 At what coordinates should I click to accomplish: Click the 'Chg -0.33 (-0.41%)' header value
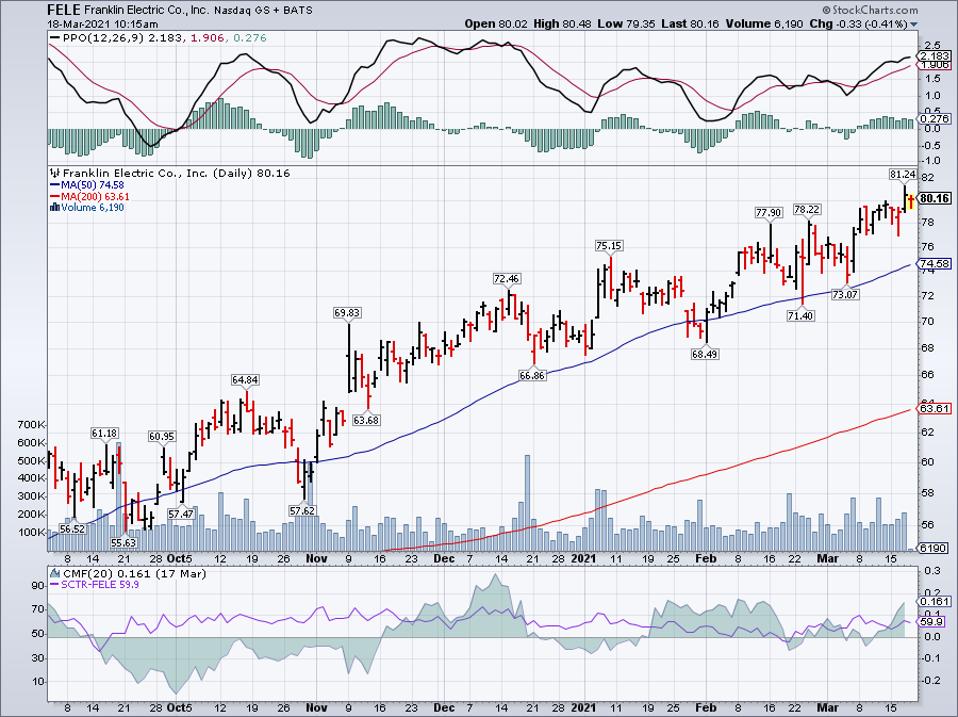[859, 24]
